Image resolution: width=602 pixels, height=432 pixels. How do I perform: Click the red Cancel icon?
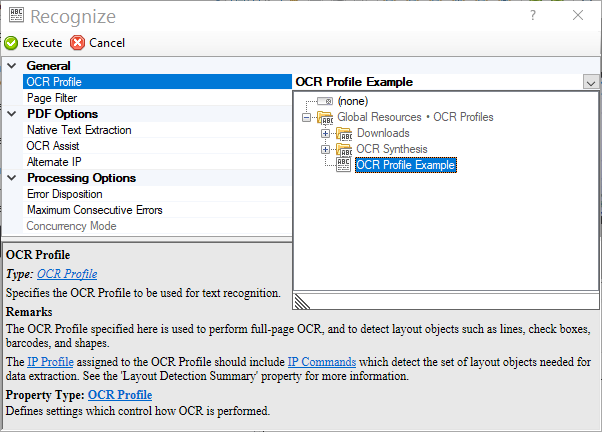coord(78,43)
